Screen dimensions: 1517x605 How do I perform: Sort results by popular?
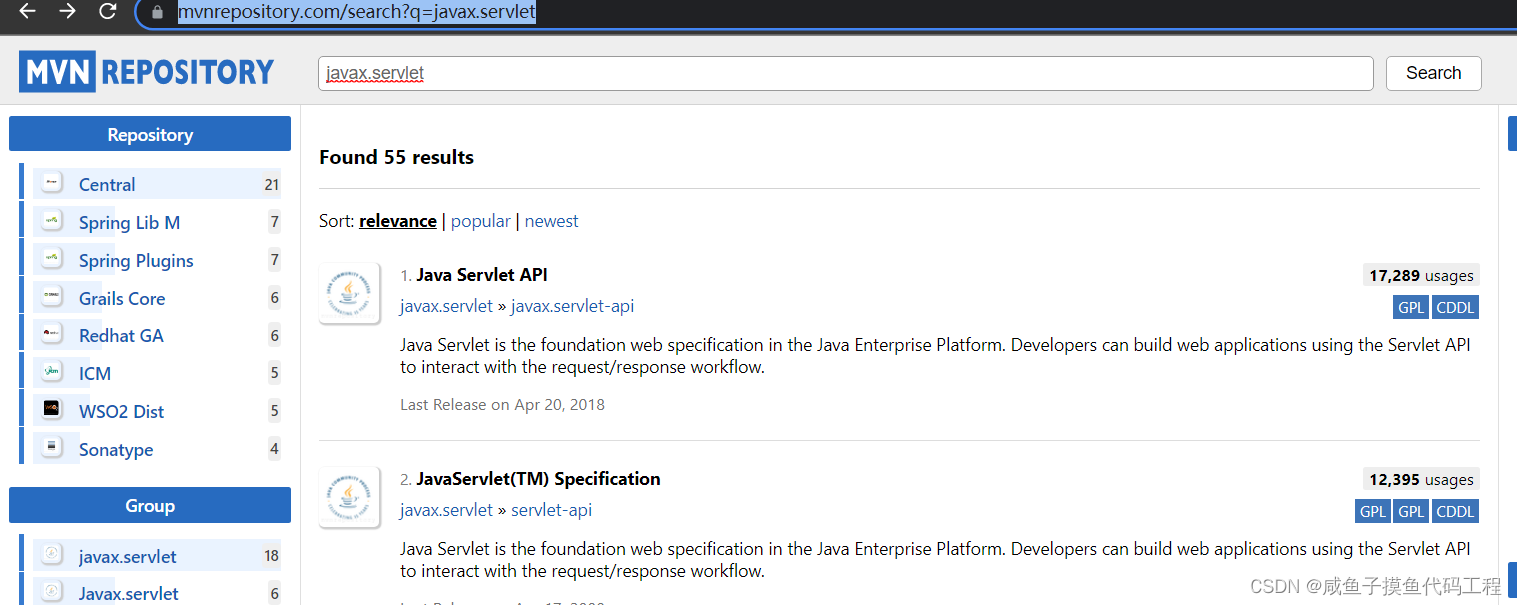coord(481,221)
